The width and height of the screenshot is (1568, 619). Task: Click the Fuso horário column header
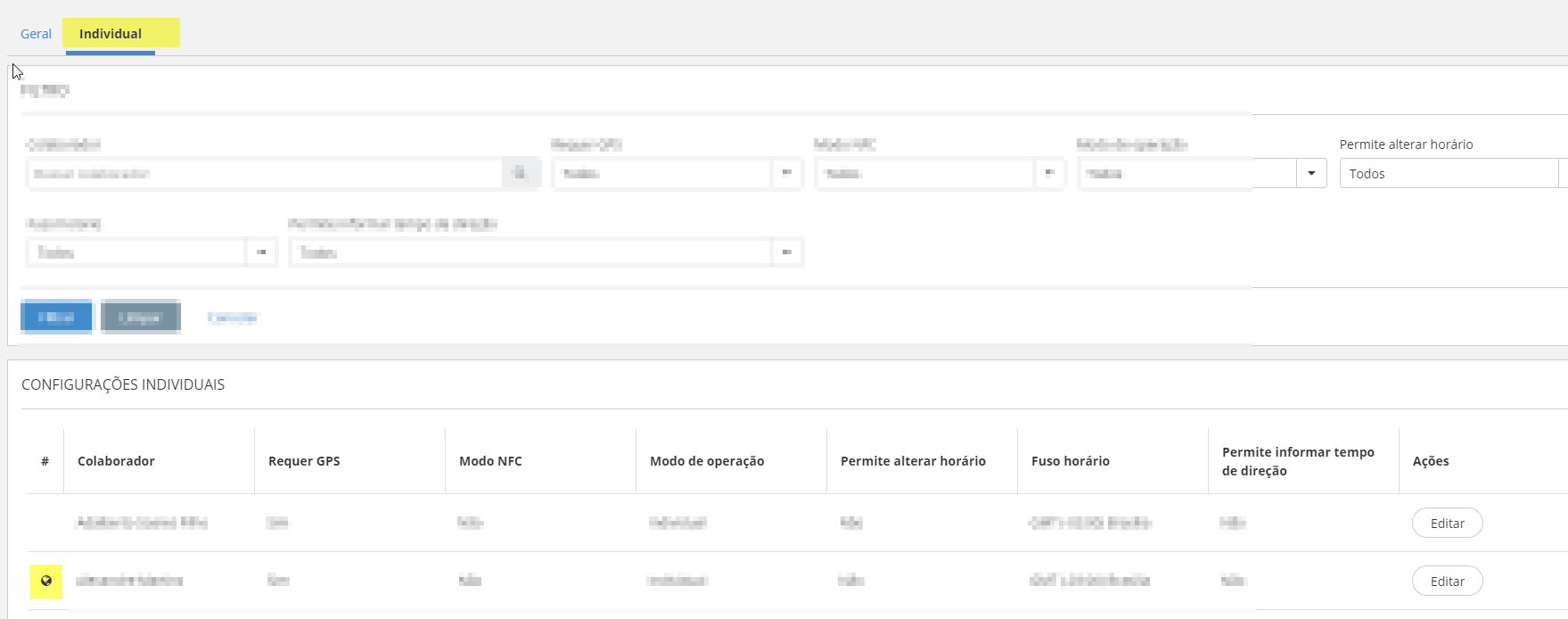click(x=1070, y=461)
